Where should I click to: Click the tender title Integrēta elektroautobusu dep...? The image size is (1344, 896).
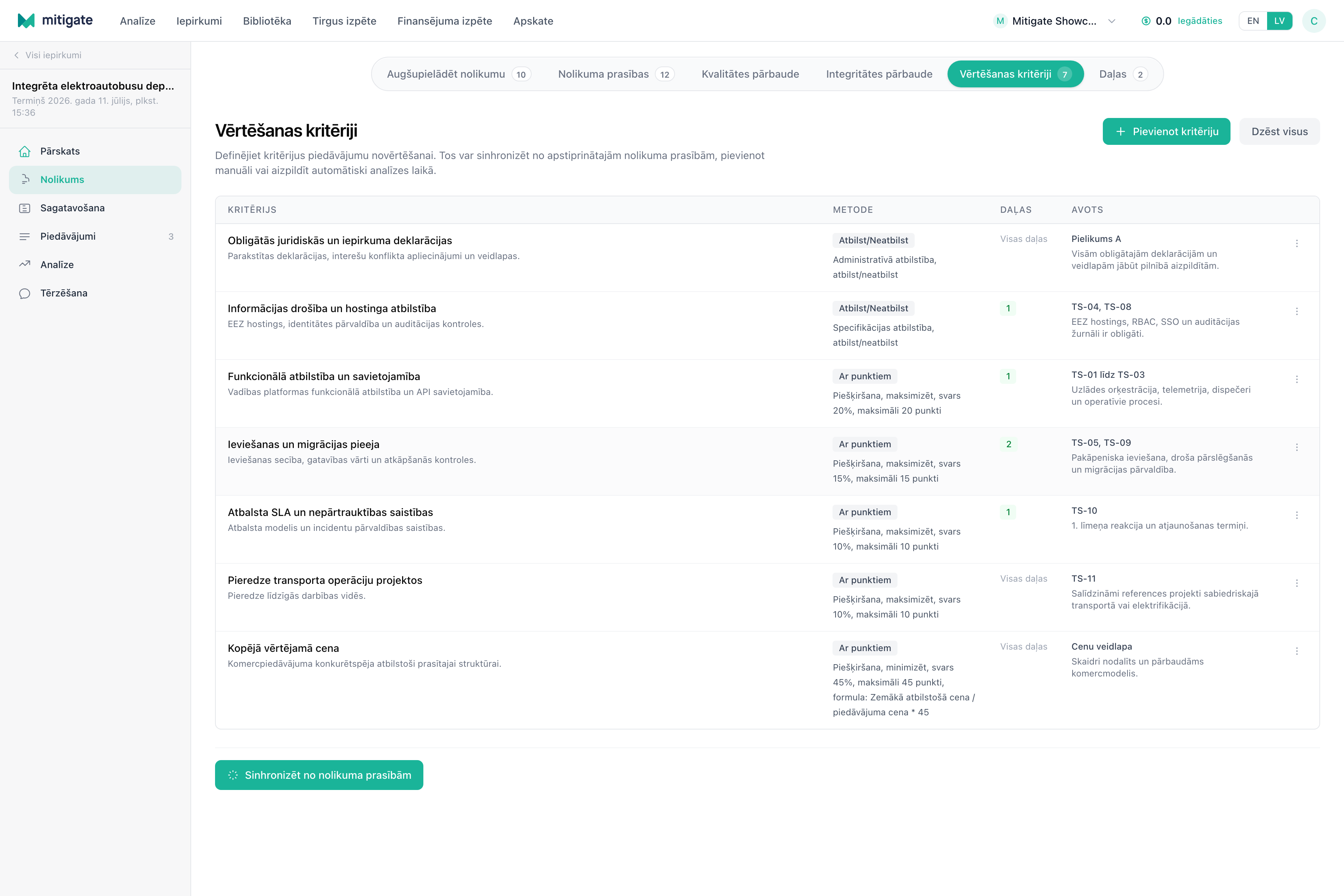click(x=93, y=86)
